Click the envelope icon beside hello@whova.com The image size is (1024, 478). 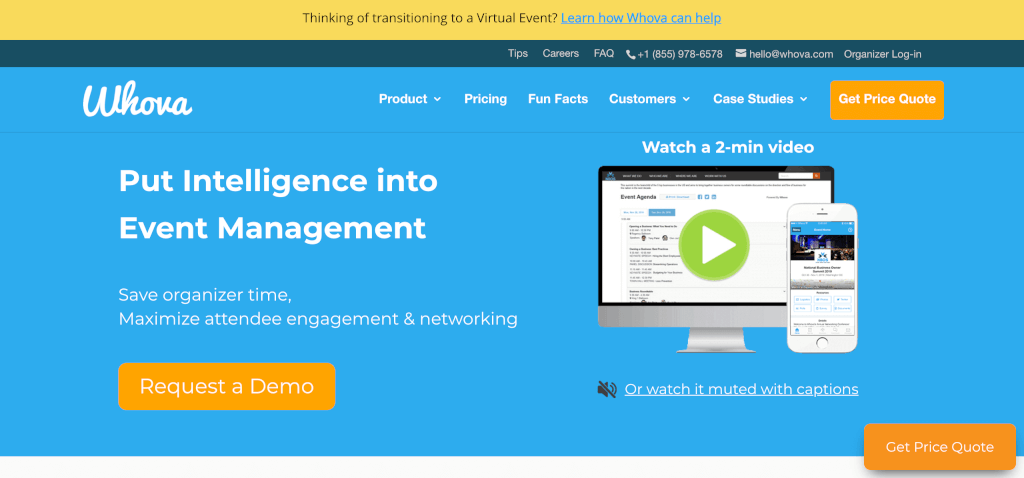pyautogui.click(x=741, y=54)
